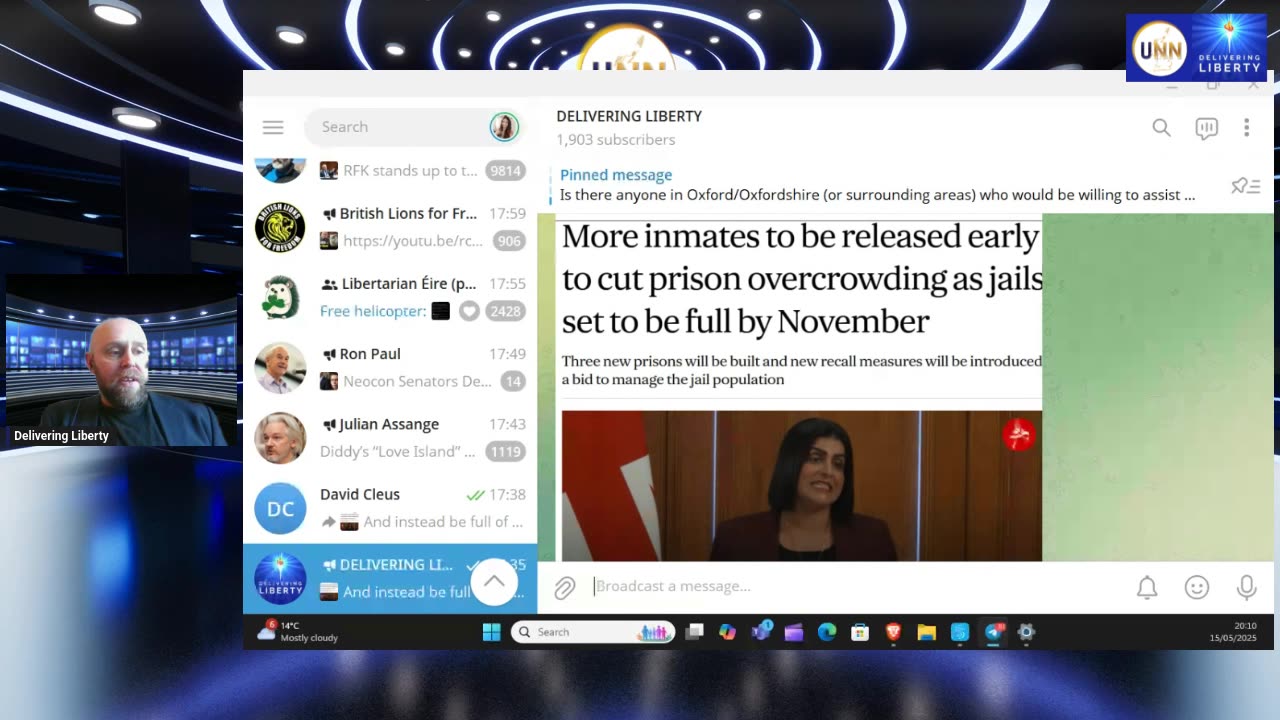The width and height of the screenshot is (1280, 720).
Task: Open the Ron Paul channel
Action: coord(390,367)
